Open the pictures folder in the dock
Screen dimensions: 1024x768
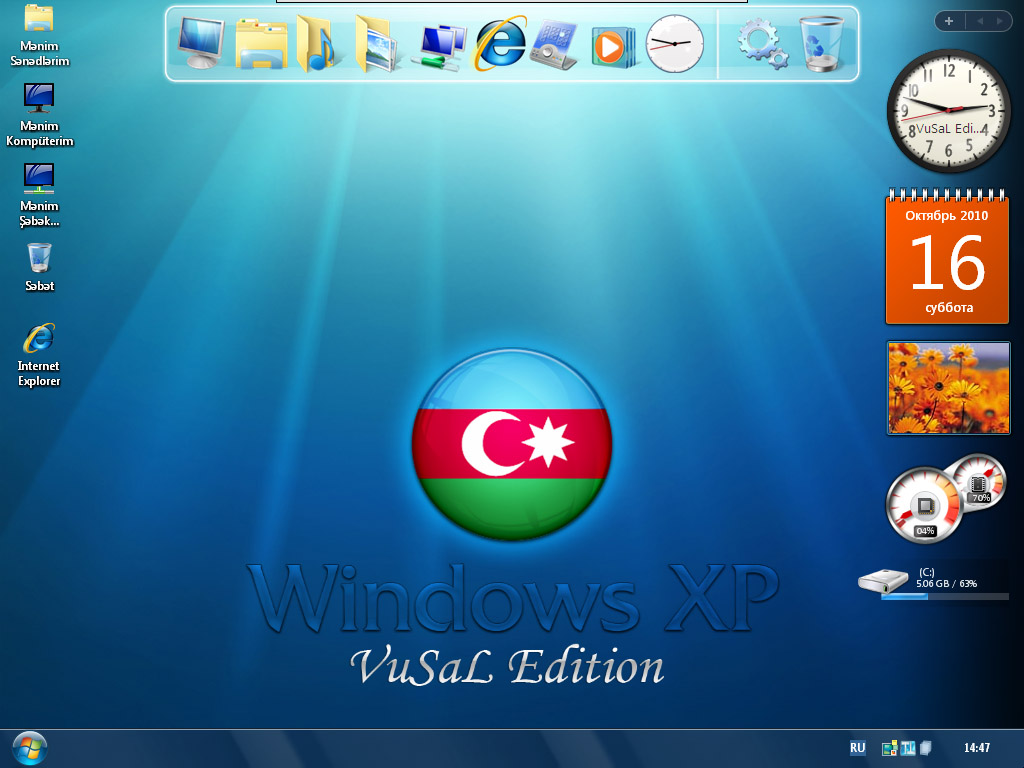377,44
